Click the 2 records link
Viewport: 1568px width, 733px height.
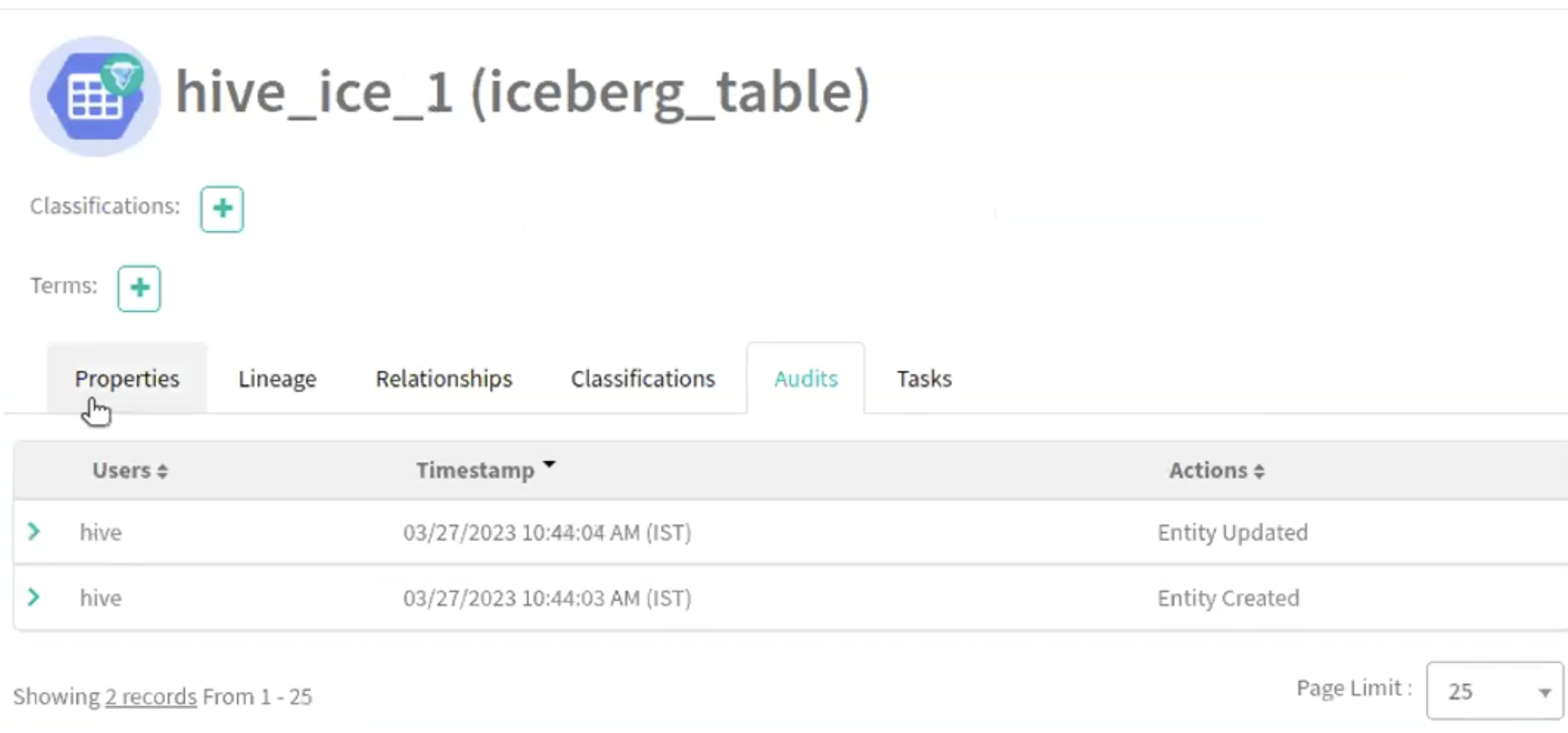pyautogui.click(x=150, y=696)
